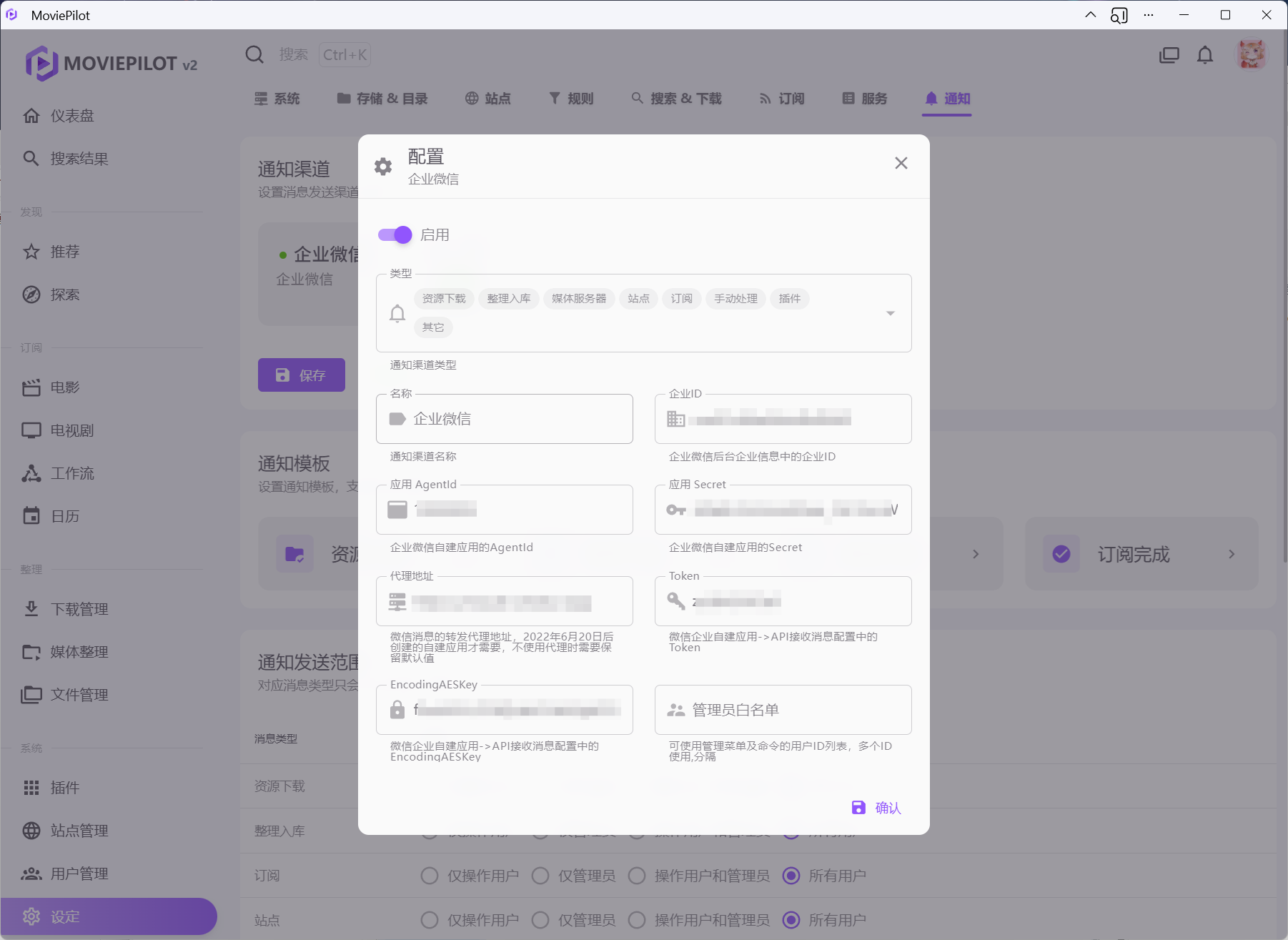Open 下载管理 in the sidebar

tap(79, 609)
